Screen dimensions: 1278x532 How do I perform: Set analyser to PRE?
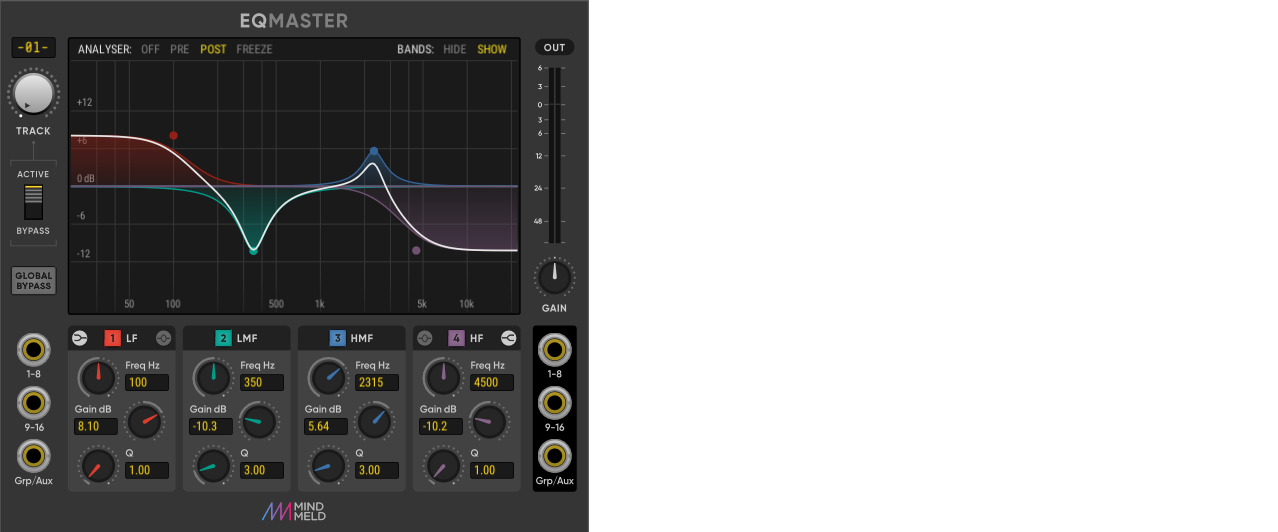click(180, 49)
